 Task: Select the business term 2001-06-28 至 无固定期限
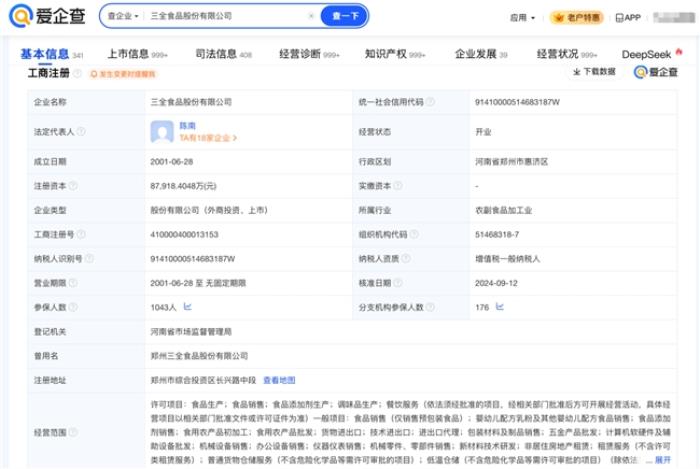198,283
